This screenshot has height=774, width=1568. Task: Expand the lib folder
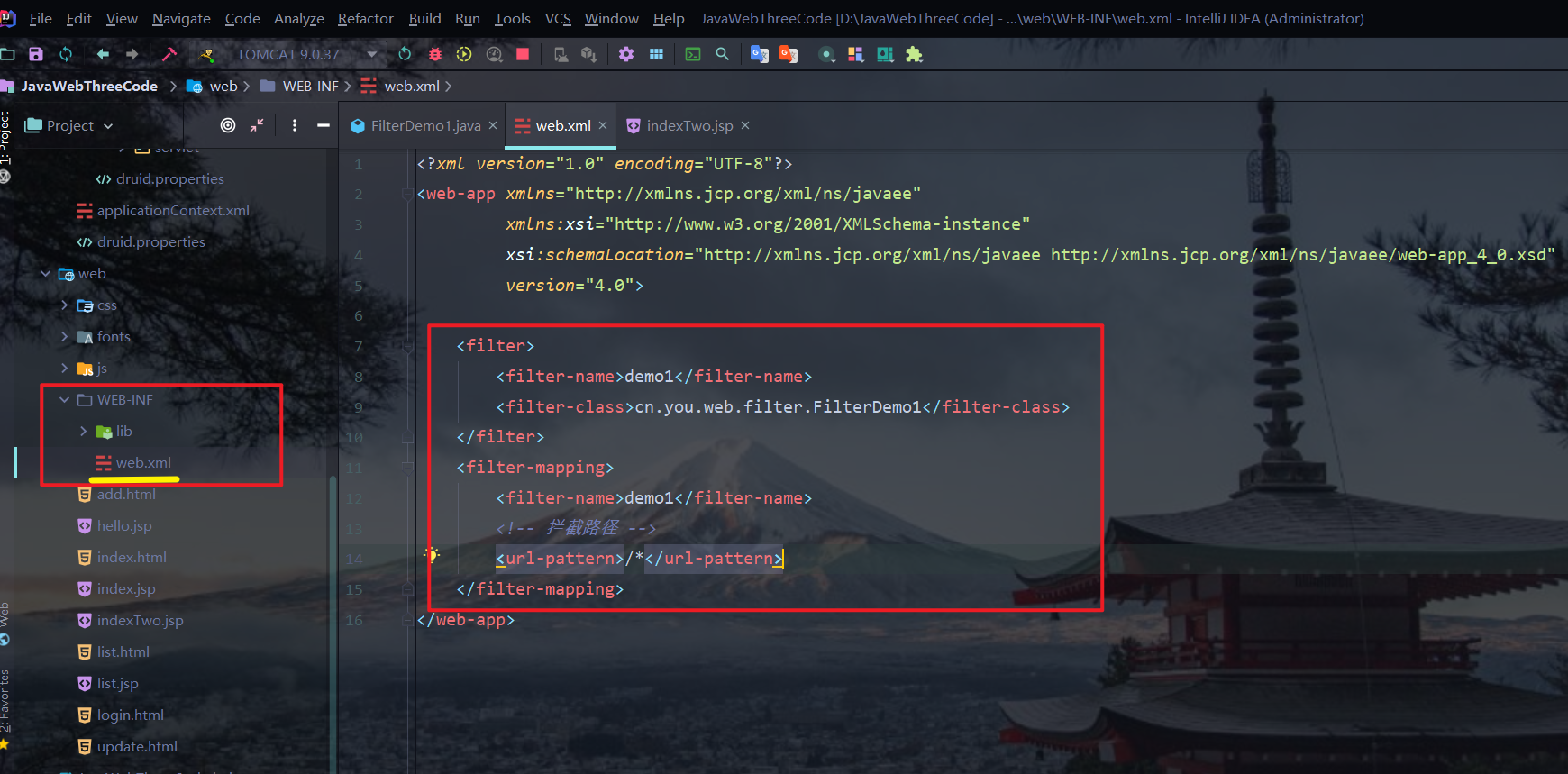(x=83, y=432)
